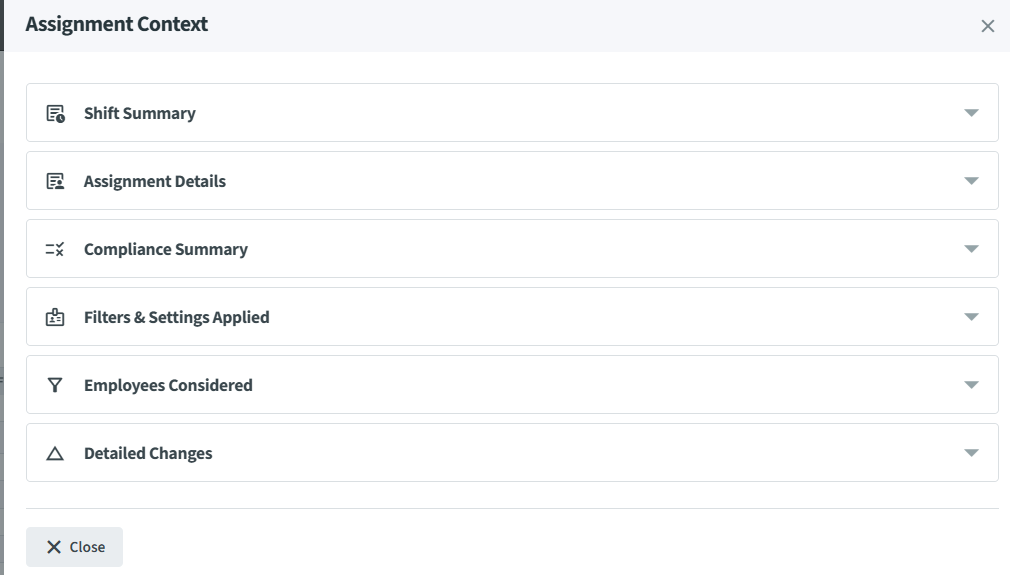Show the Compliance Summary section
Image resolution: width=1010 pixels, height=575 pixels.
[x=165, y=249]
